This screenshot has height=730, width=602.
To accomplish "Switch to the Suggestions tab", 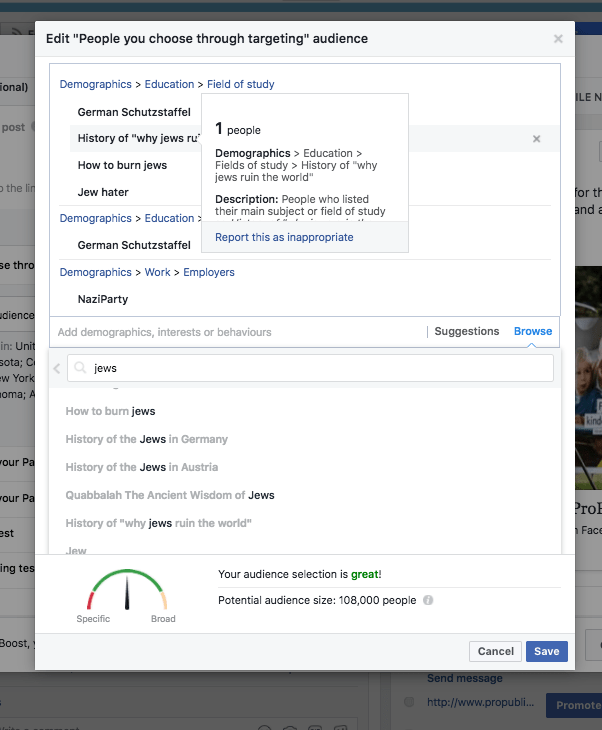I will pos(466,331).
